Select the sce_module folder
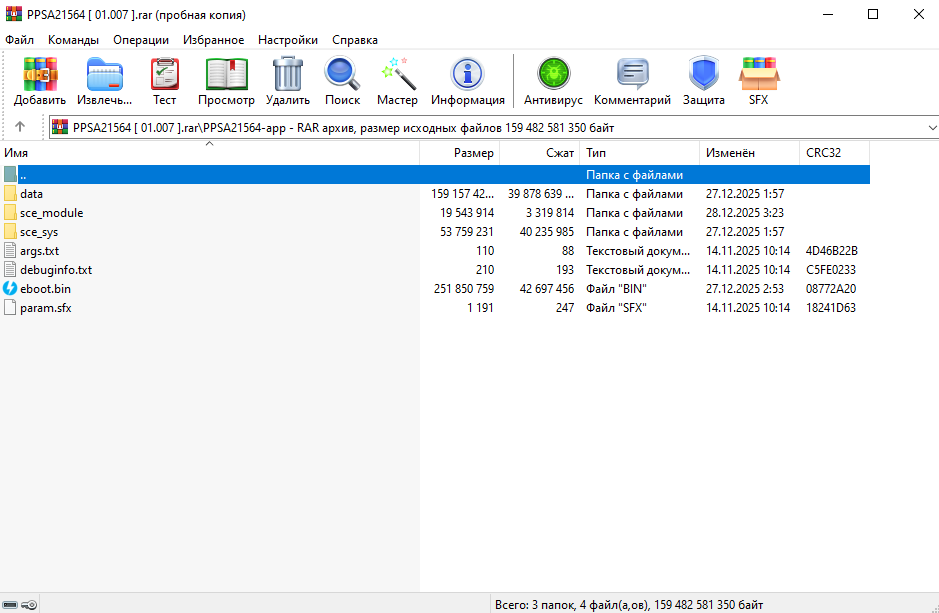This screenshot has width=939, height=613. (51, 213)
